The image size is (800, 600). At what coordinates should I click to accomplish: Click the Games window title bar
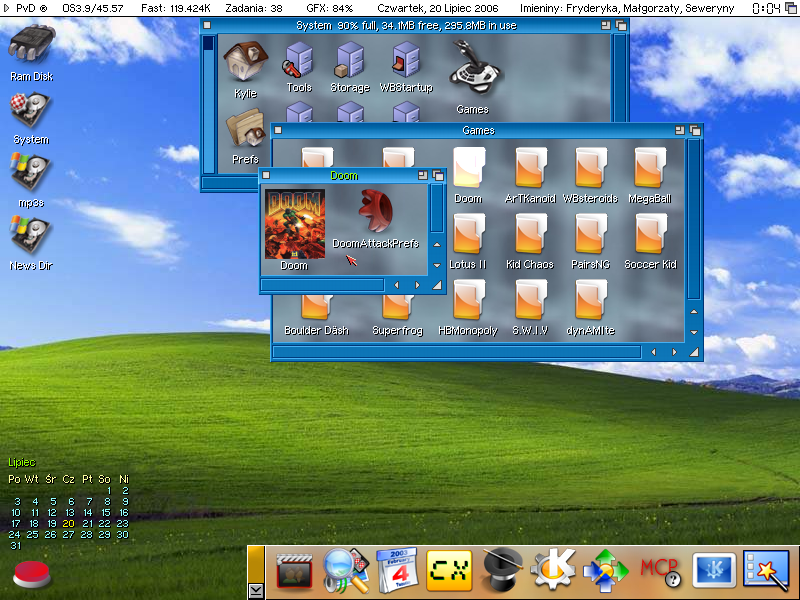pos(478,131)
